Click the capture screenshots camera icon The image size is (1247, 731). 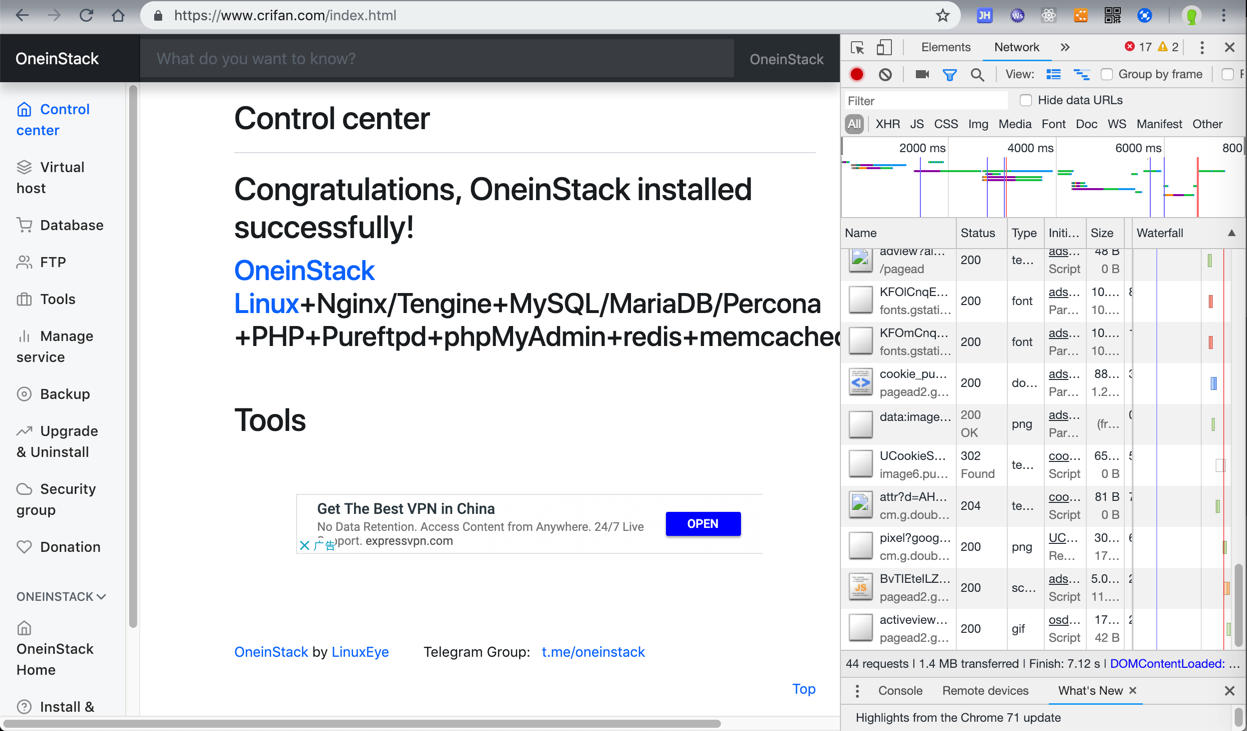922,74
